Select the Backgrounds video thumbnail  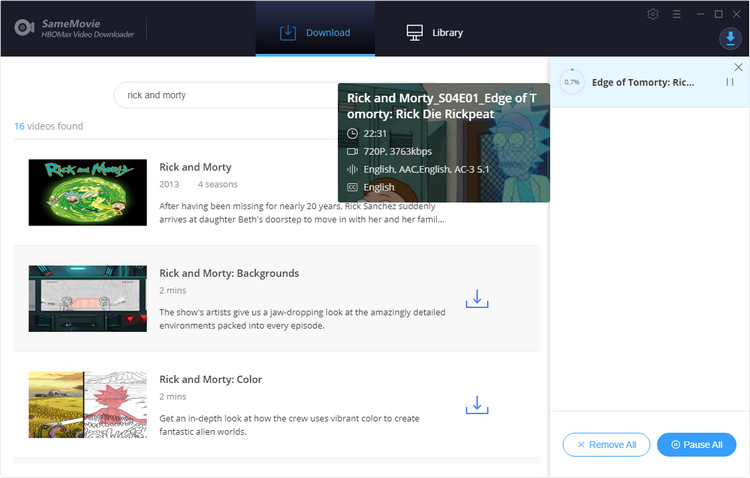coord(88,298)
